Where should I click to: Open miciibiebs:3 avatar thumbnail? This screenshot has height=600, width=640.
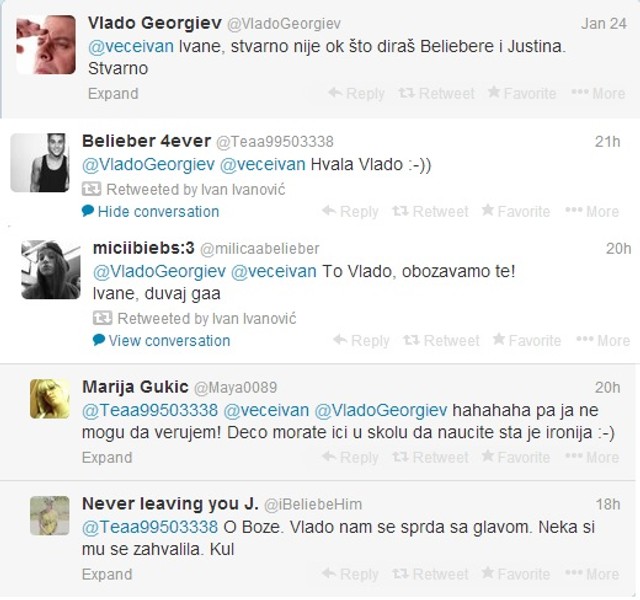coord(51,270)
